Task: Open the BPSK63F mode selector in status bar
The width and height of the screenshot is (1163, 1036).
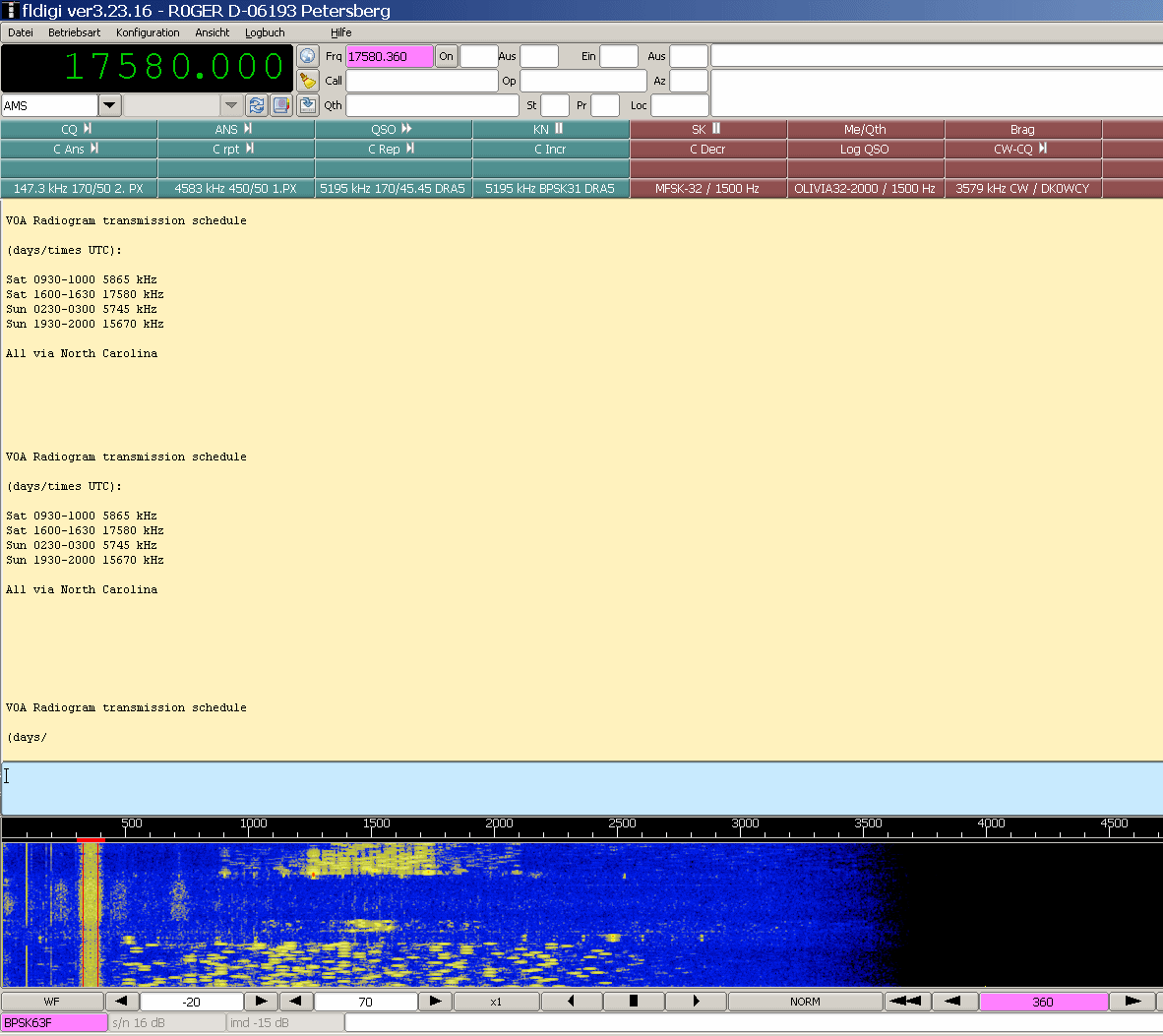Action: coord(54,1023)
